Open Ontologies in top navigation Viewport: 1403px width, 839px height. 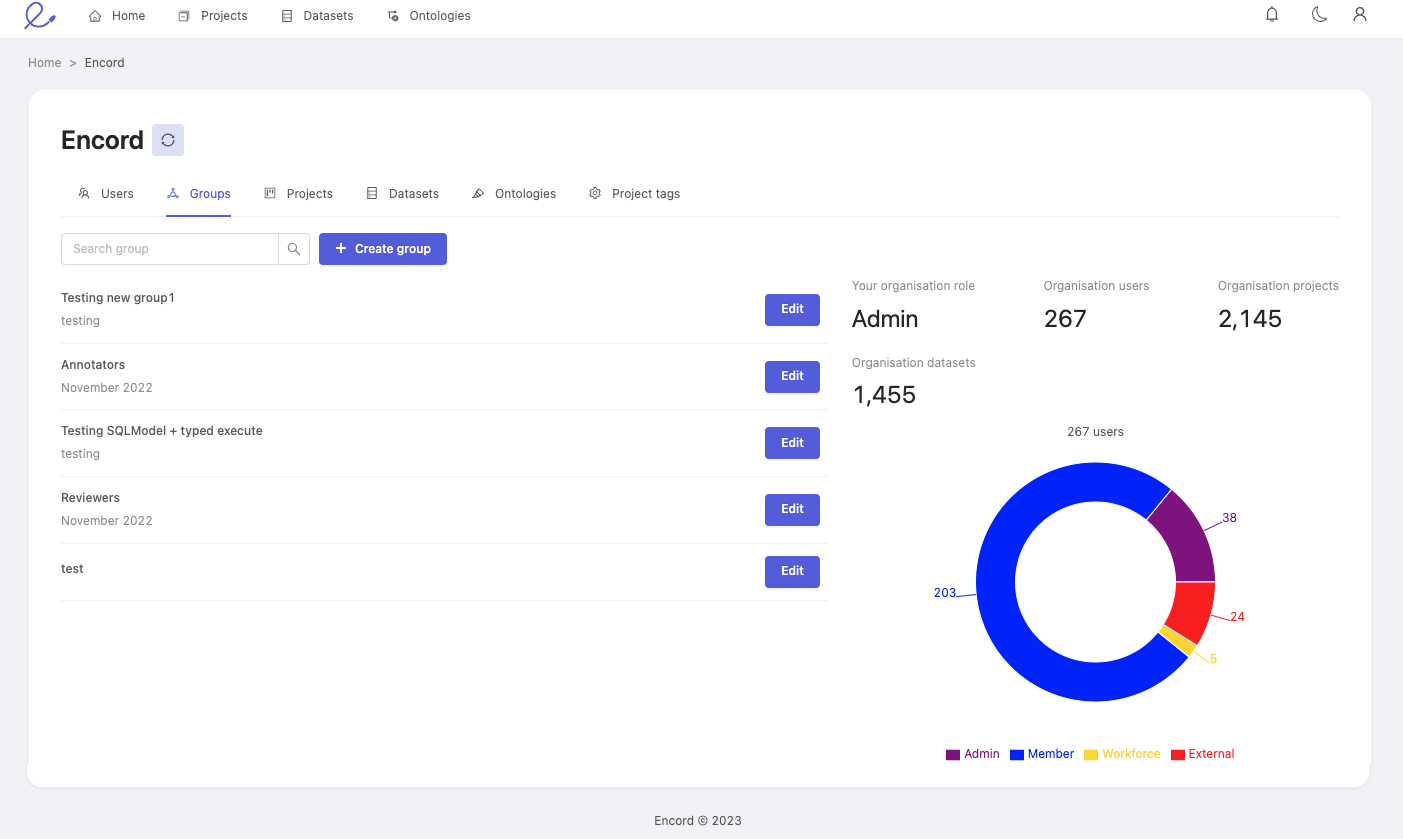(429, 16)
